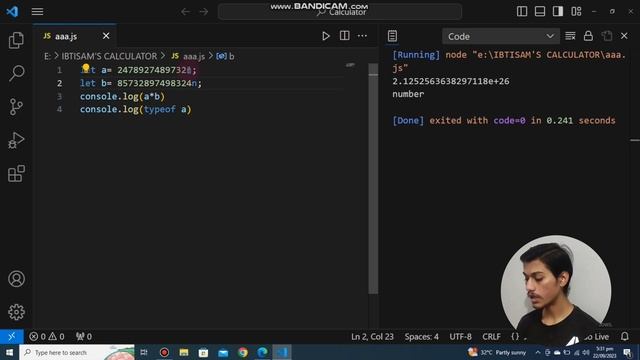Open the Customize Layout menu
This screenshot has width=640, height=360.
tap(576, 11)
